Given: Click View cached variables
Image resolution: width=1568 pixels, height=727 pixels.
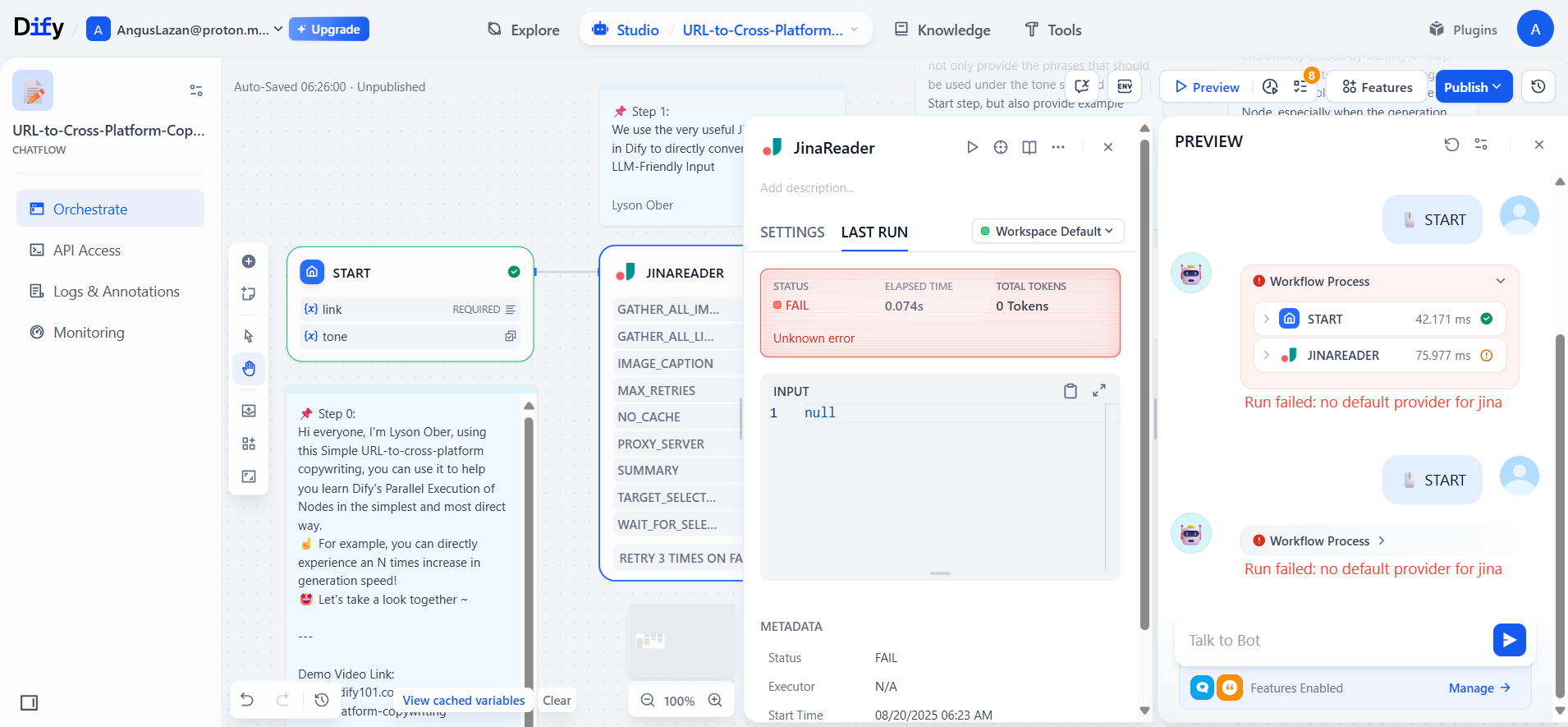Looking at the screenshot, I should (x=464, y=700).
